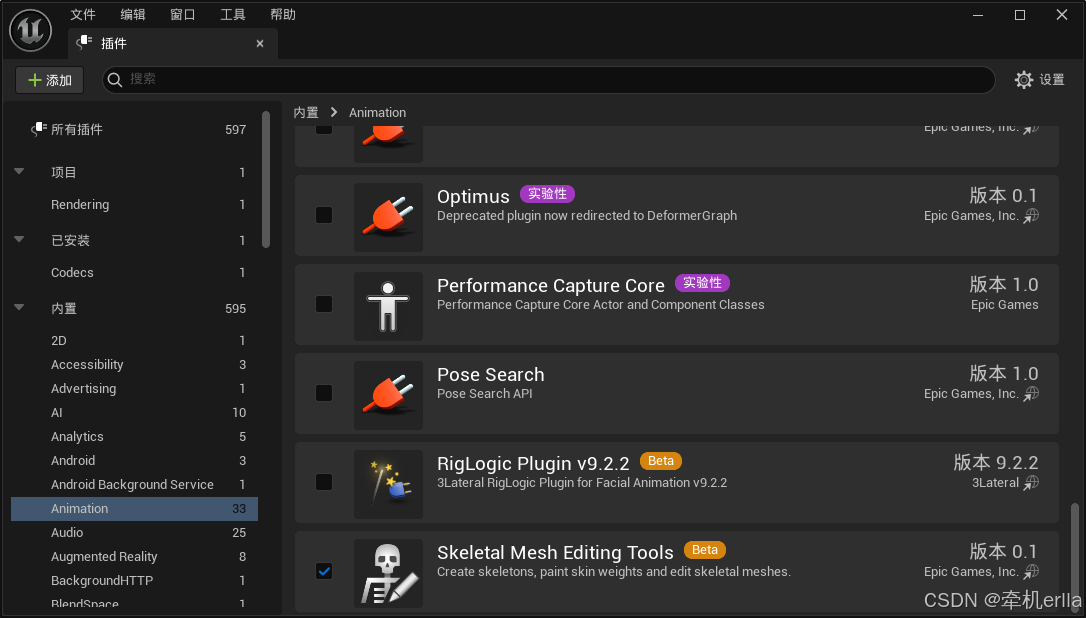The height and width of the screenshot is (618, 1086).
Task: Click the Performance Capture Core figure icon
Action: tap(389, 306)
